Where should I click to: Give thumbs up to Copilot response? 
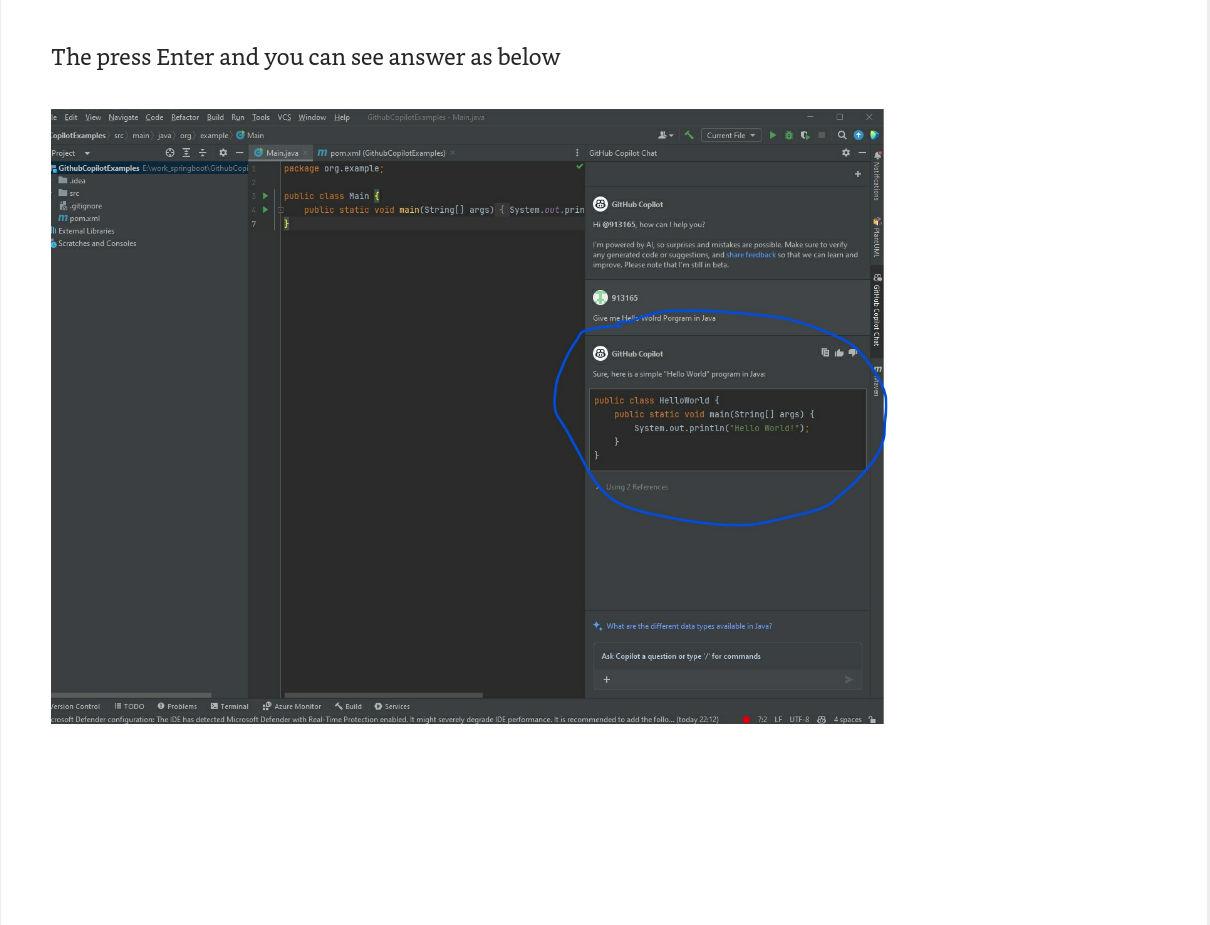point(839,352)
